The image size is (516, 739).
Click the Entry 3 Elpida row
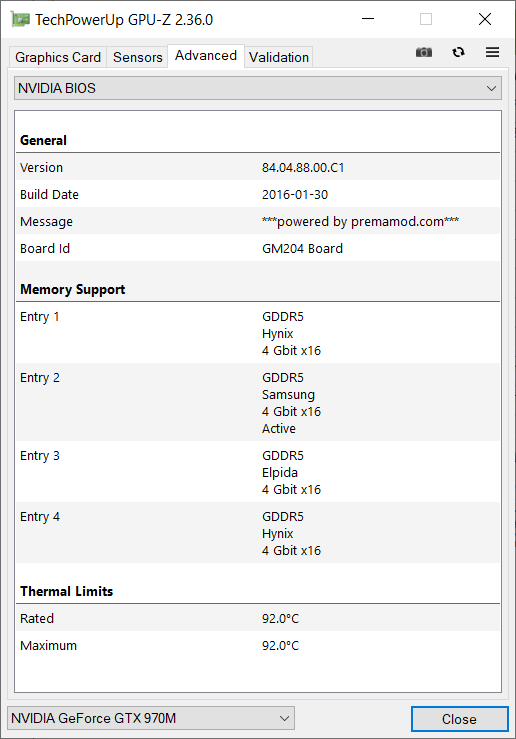pos(258,472)
